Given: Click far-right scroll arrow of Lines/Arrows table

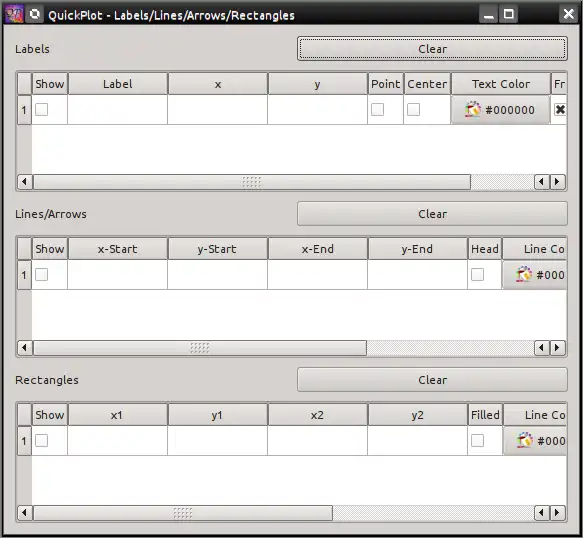Looking at the screenshot, I should pos(557,348).
